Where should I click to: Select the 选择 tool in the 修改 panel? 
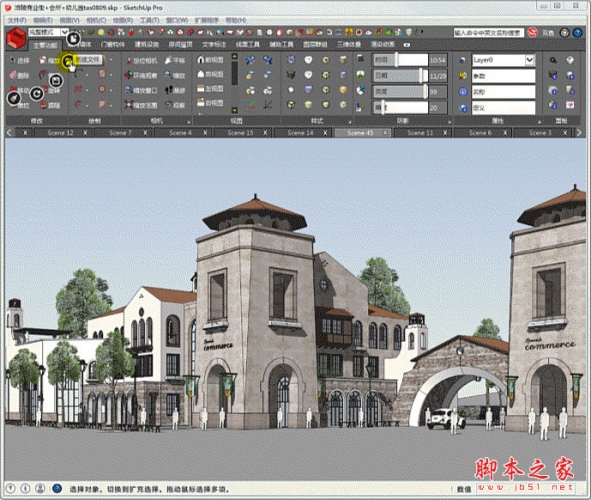tap(19, 60)
